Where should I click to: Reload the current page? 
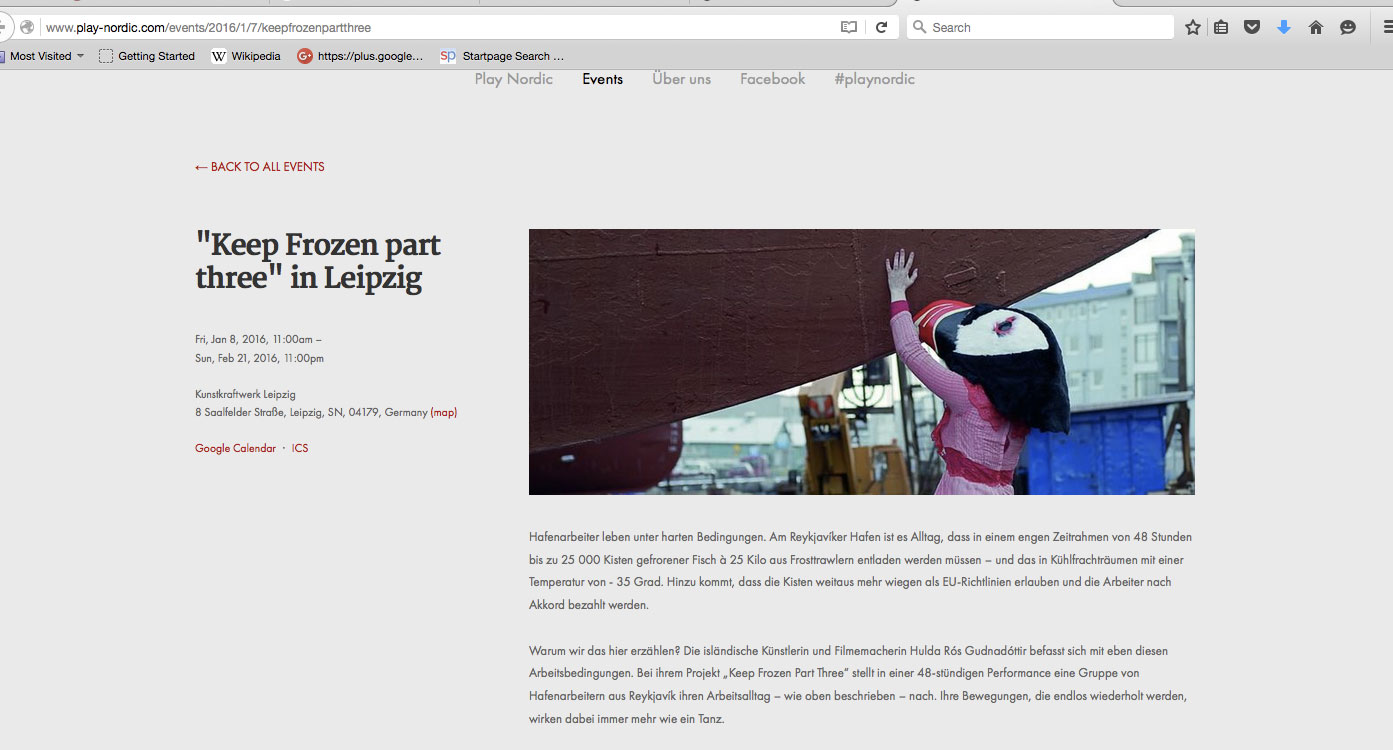click(x=881, y=28)
